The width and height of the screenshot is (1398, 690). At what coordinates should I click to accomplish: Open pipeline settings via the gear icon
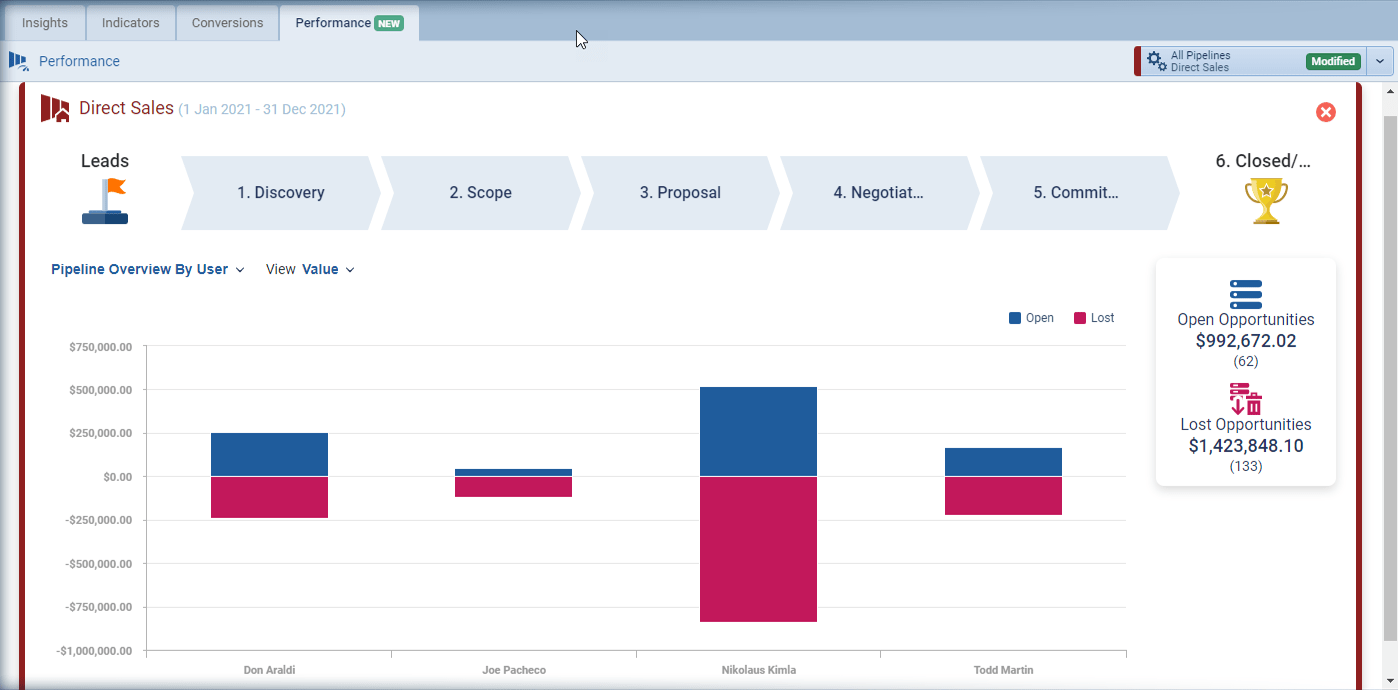1155,61
